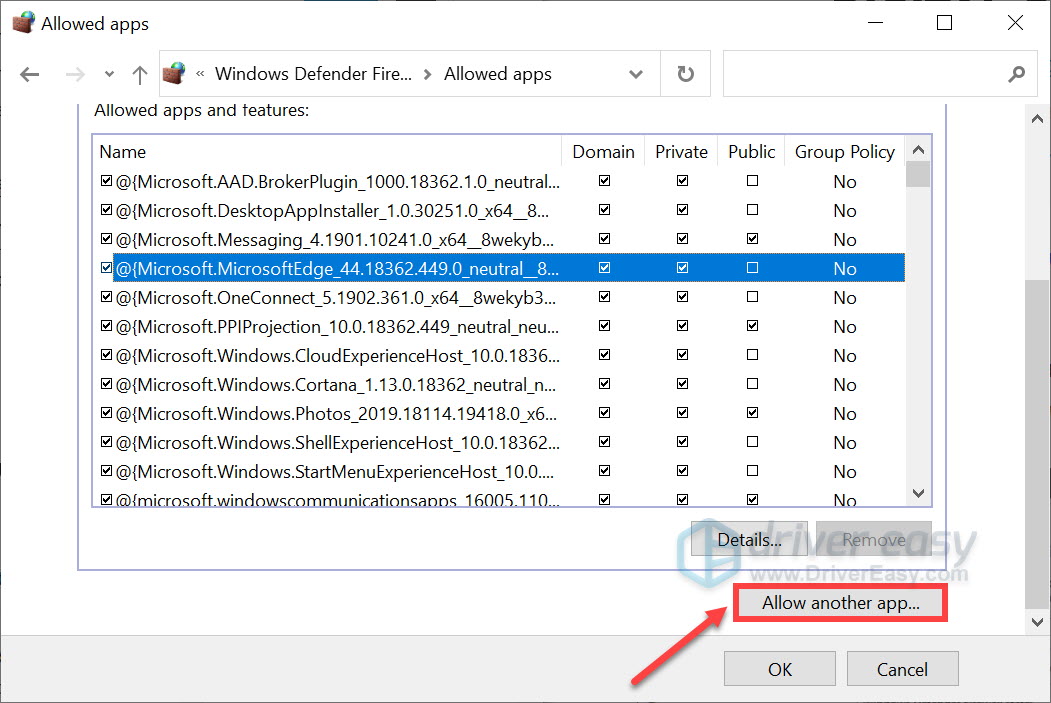
Task: Sort by the Public column header
Action: pyautogui.click(x=751, y=152)
